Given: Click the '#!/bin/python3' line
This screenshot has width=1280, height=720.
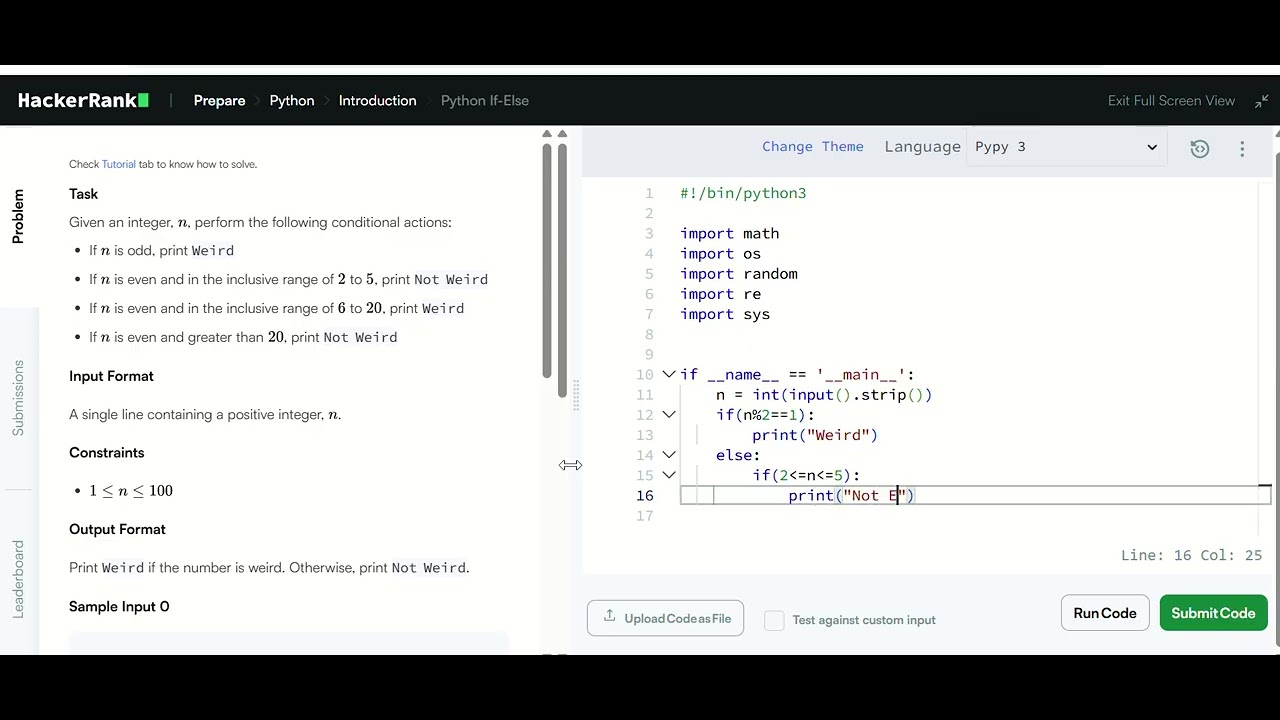Looking at the screenshot, I should (743, 193).
